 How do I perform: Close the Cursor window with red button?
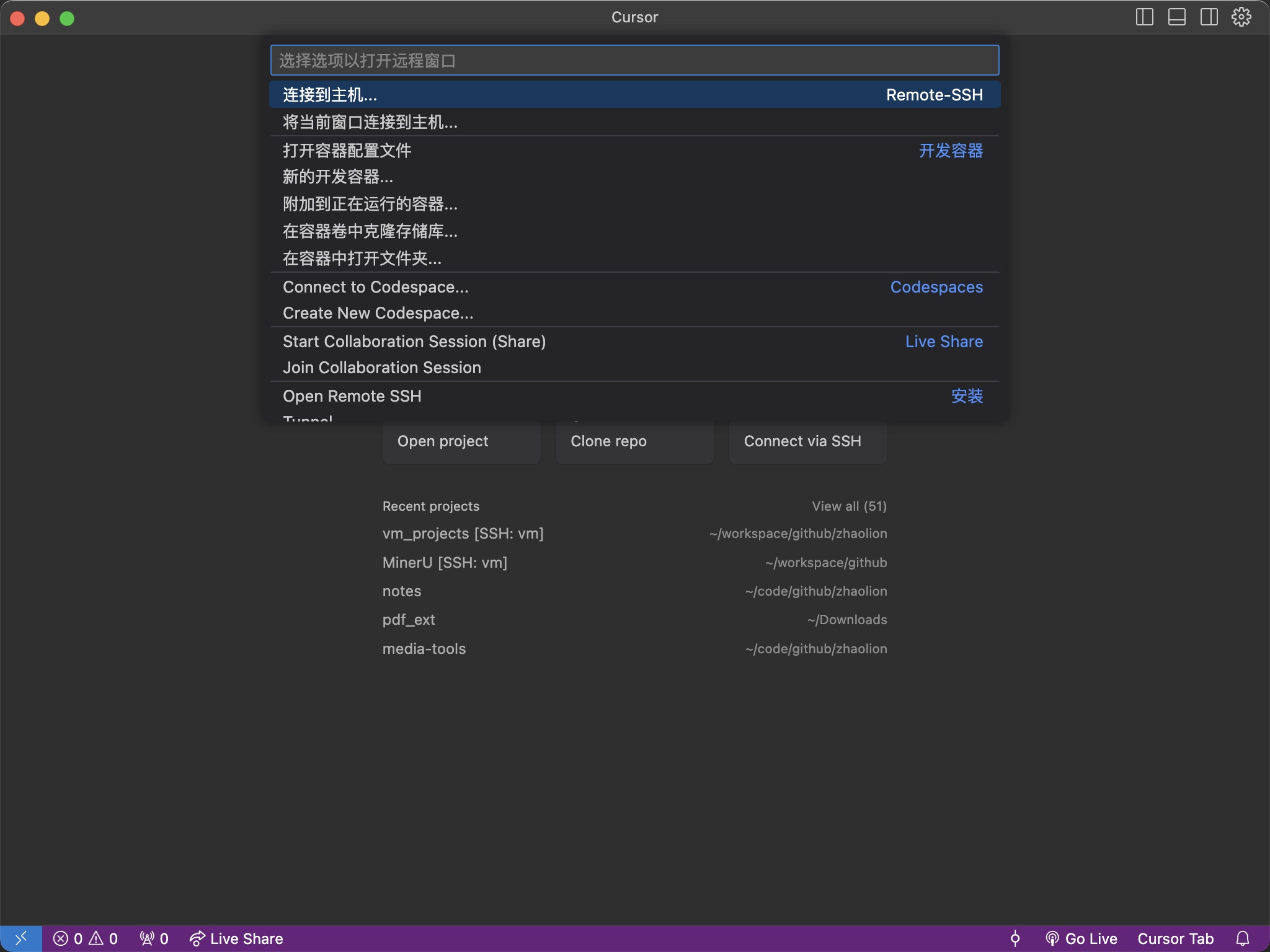[17, 19]
